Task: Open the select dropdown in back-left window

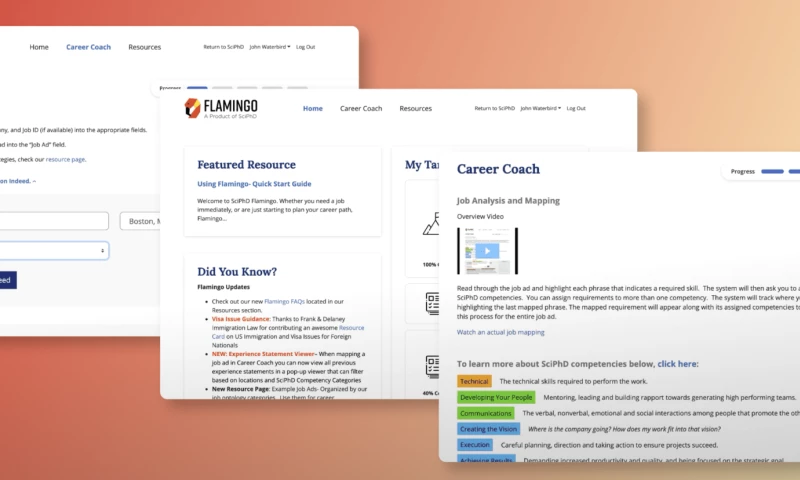Action: [54, 250]
